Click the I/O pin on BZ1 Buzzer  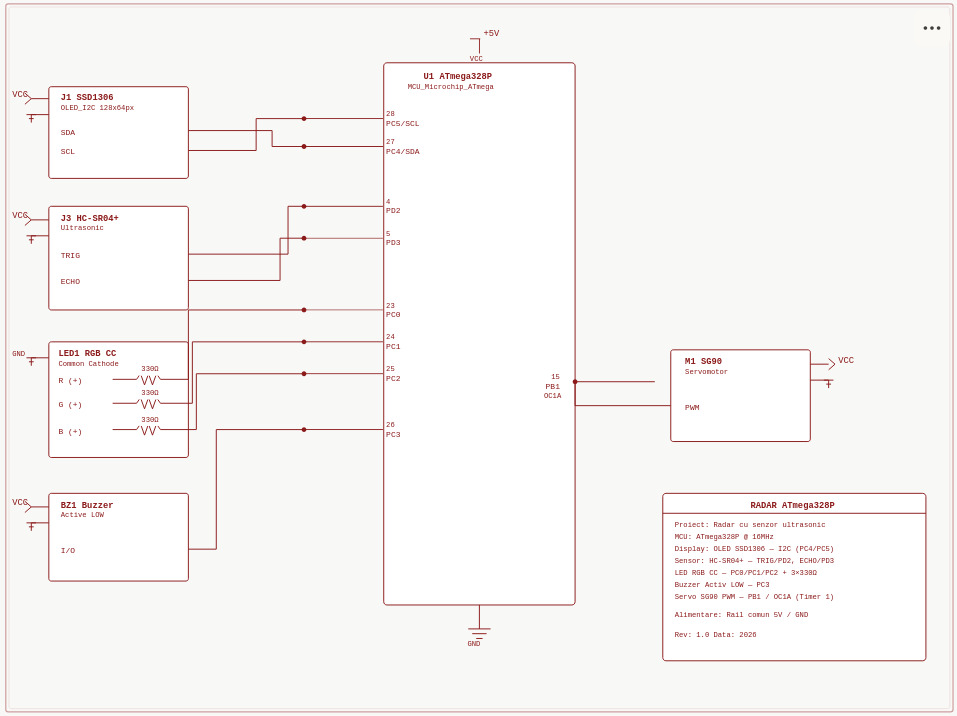pyautogui.click(x=68, y=551)
